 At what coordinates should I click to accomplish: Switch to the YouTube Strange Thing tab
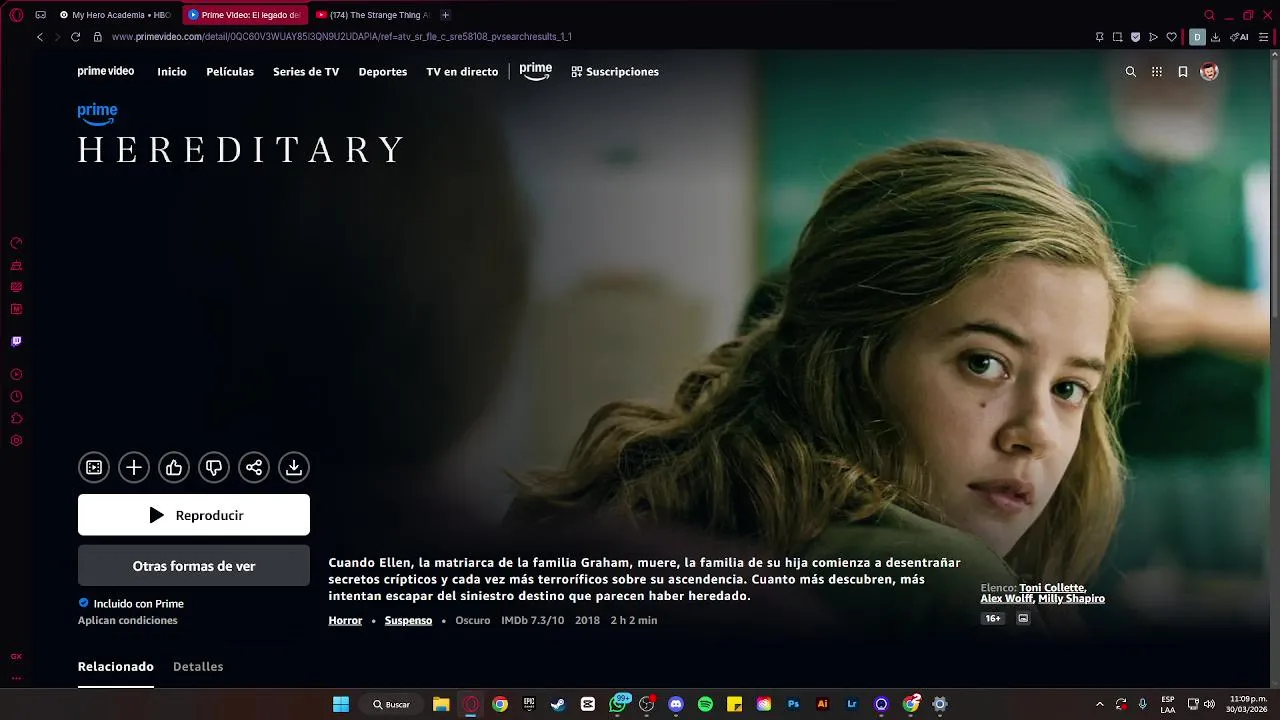click(x=372, y=15)
